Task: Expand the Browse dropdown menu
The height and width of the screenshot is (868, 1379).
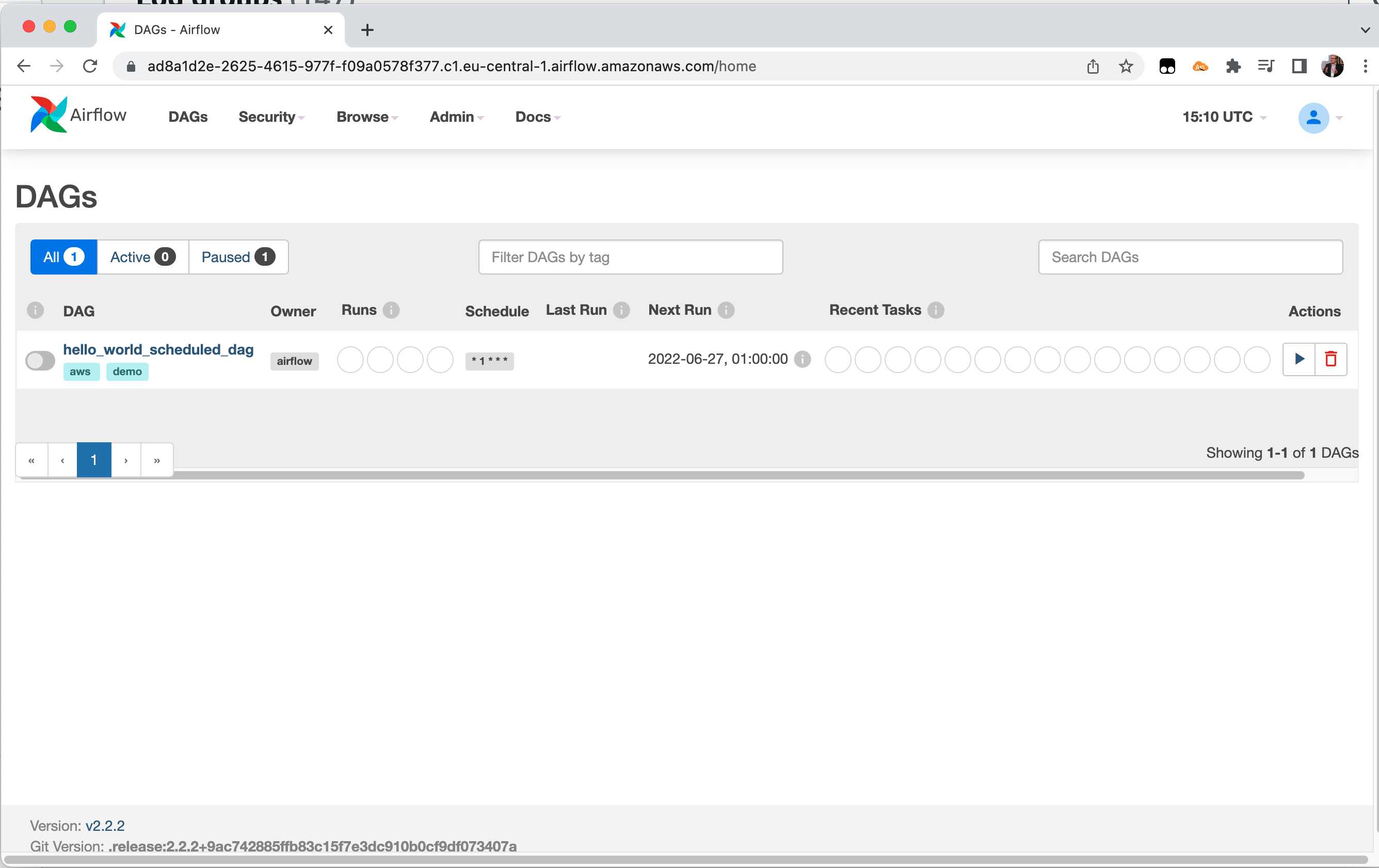Action: pyautogui.click(x=366, y=117)
